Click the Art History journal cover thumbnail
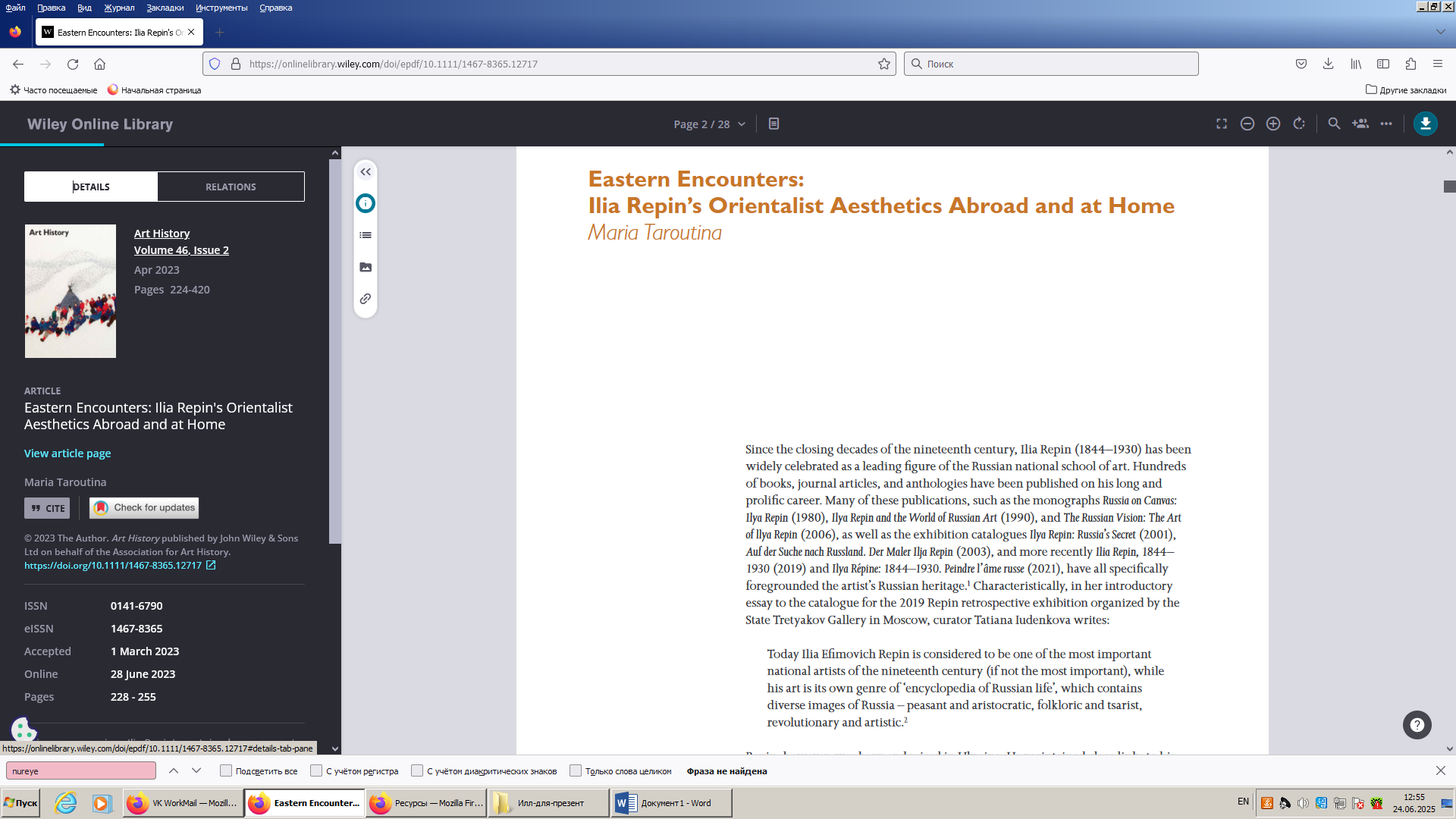Screen dimensions: 1456x819 pos(71,291)
